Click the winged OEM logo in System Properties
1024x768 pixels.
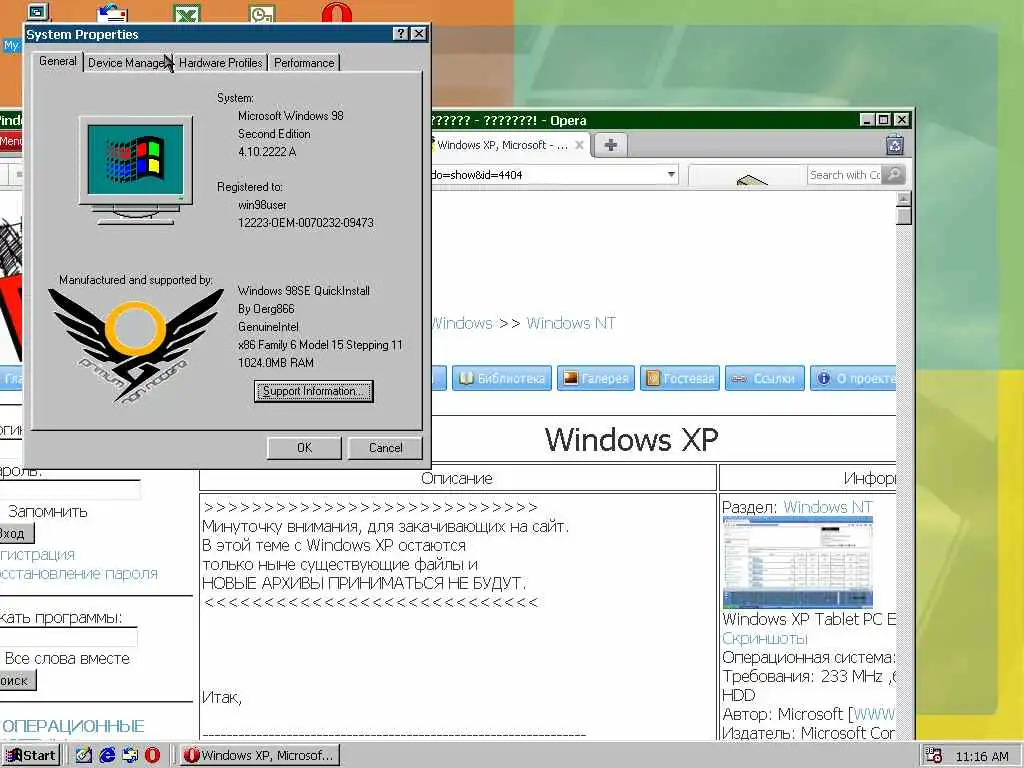point(136,345)
